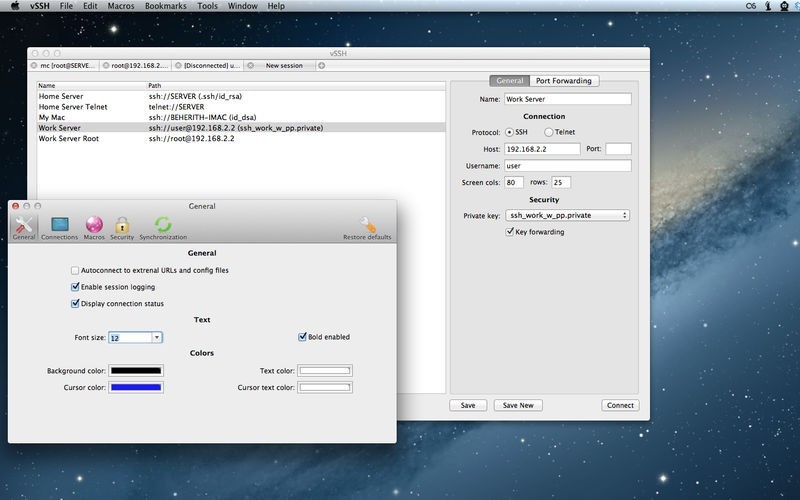Select Home Server Telnet in the list
The width and height of the screenshot is (800, 500).
coord(73,106)
